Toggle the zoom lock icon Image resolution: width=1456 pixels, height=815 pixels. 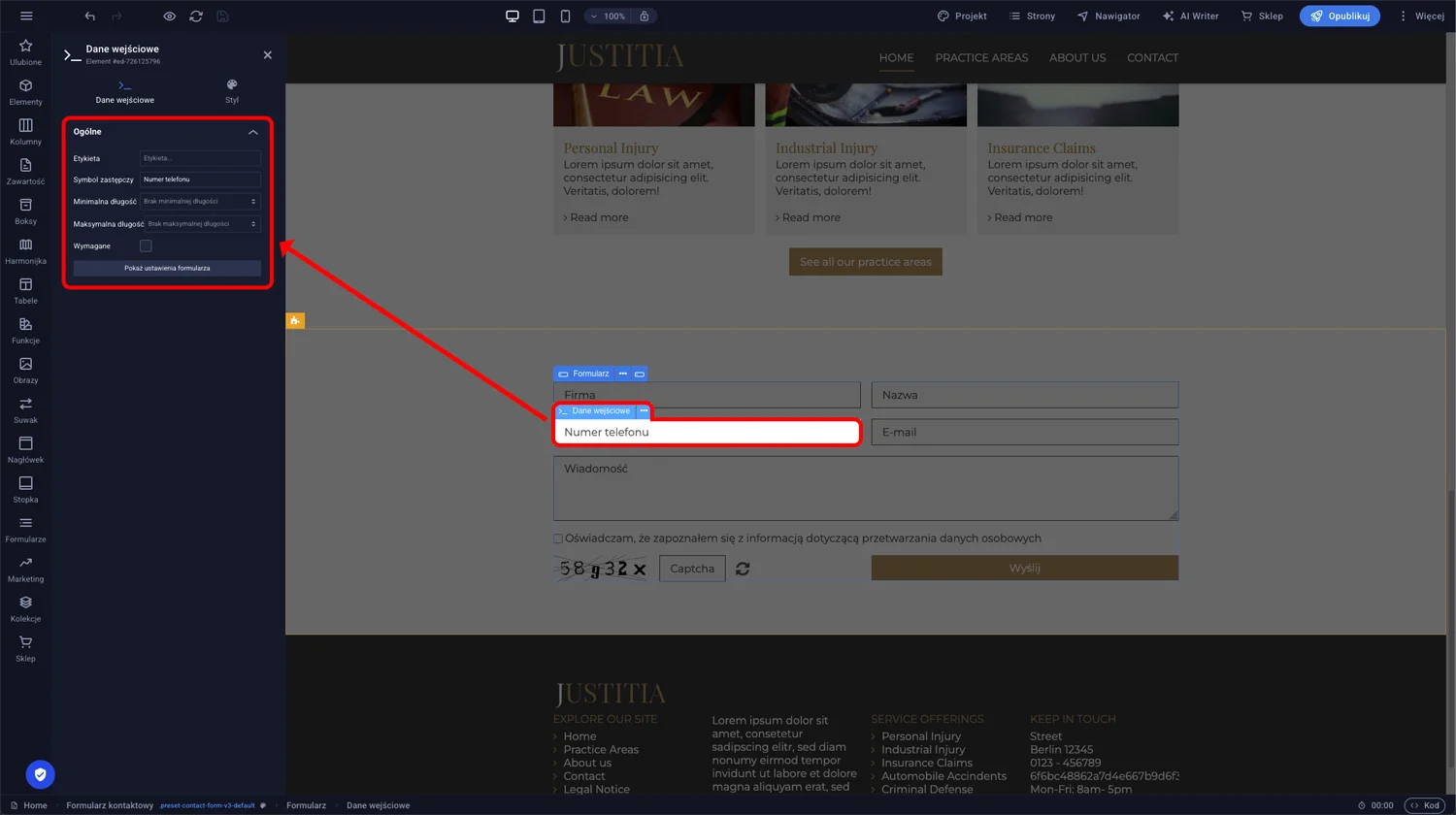click(641, 16)
